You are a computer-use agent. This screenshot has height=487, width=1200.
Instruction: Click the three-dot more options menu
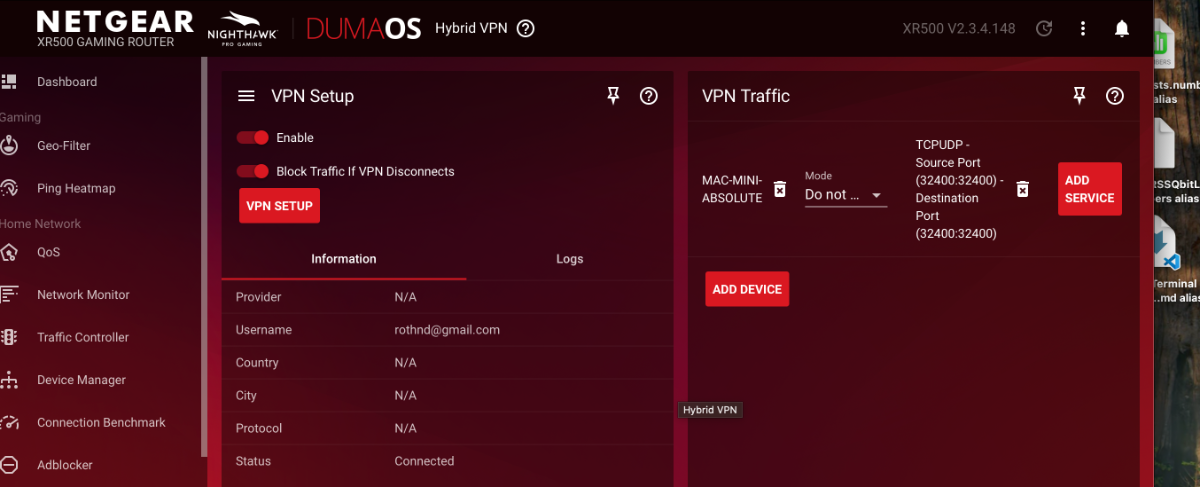click(1083, 28)
